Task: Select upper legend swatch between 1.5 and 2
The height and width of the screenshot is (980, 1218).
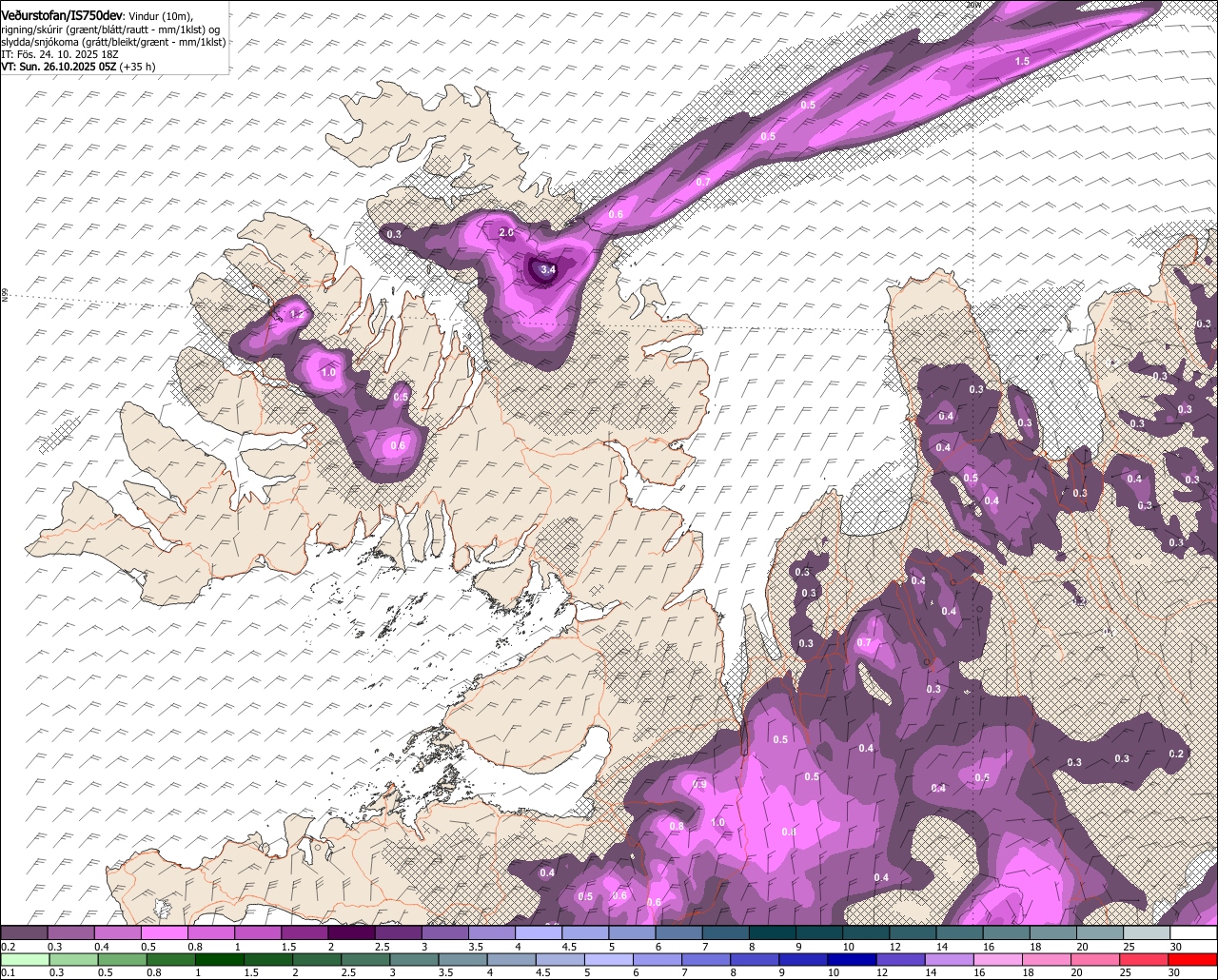Action: [304, 933]
